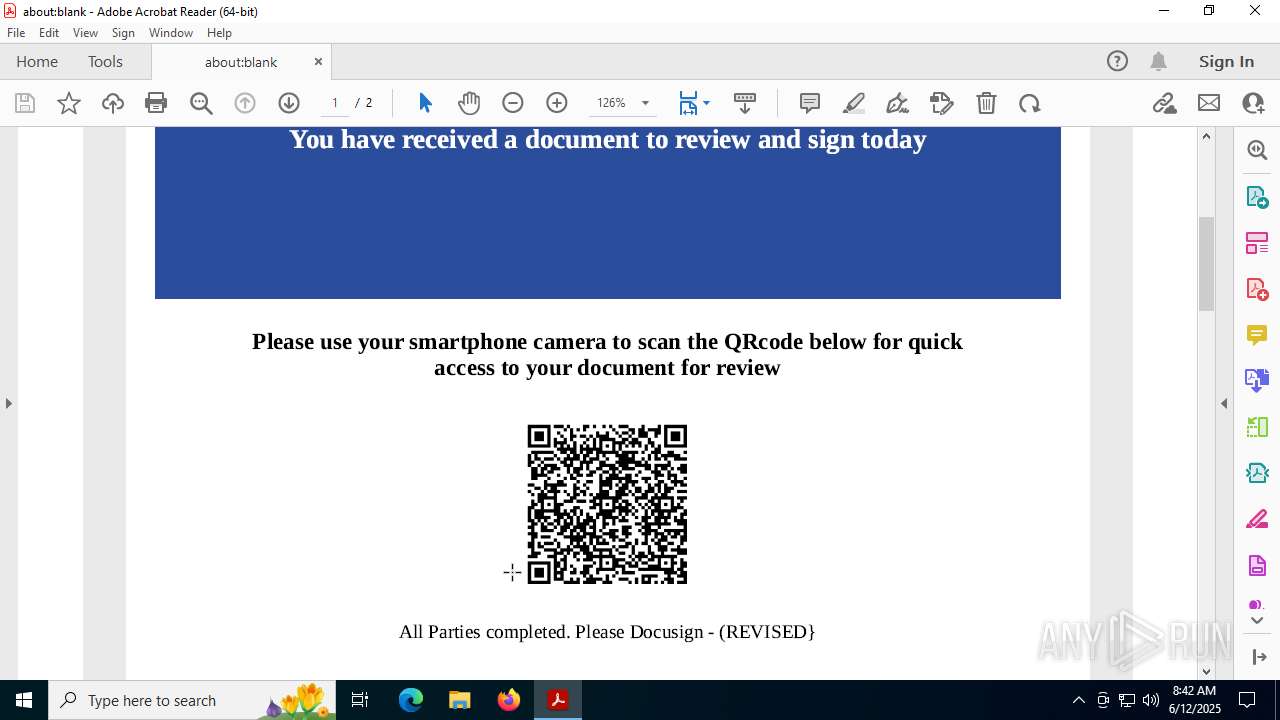Open the Windows Start menu
This screenshot has width=1280, height=720.
coord(24,700)
